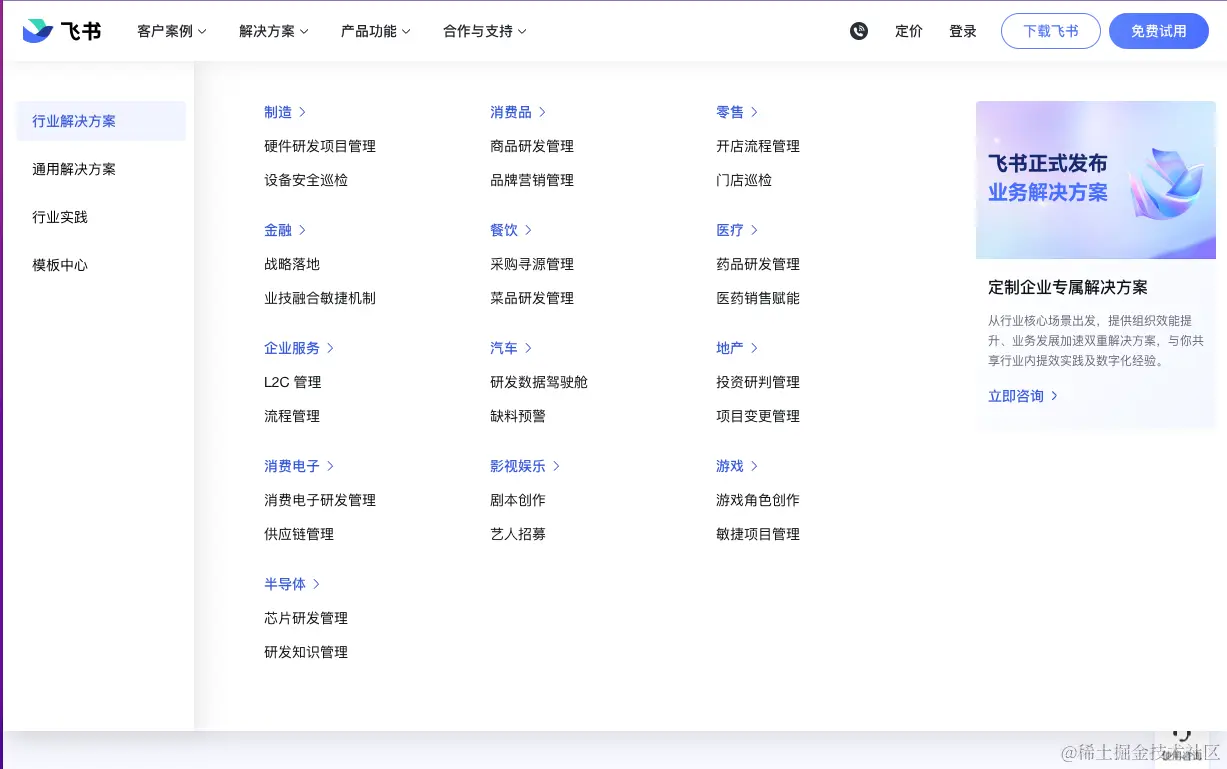1227x769 pixels.
Task: Click the 商品研发管理 link
Action: coord(532,146)
